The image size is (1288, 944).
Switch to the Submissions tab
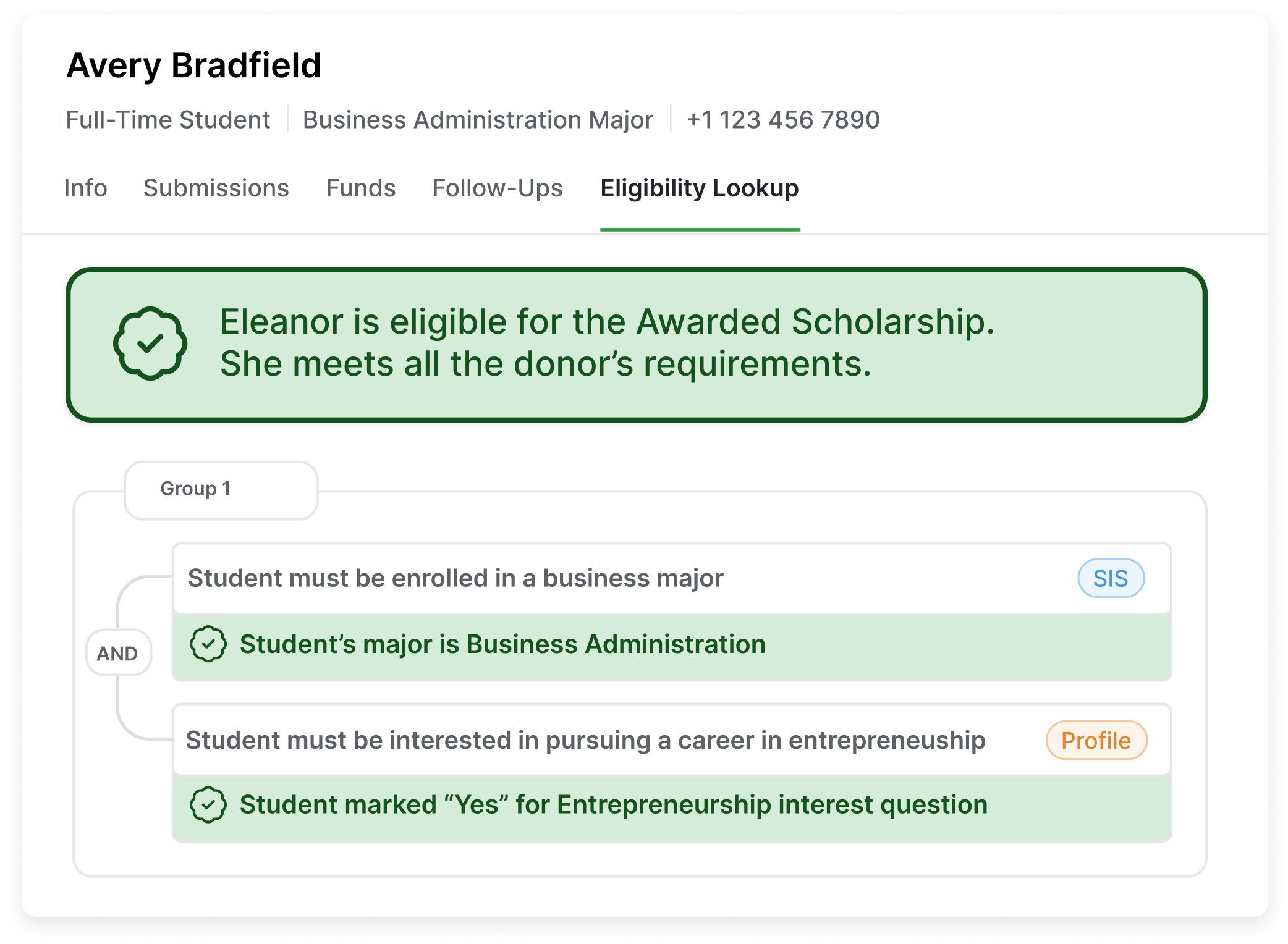pos(216,188)
